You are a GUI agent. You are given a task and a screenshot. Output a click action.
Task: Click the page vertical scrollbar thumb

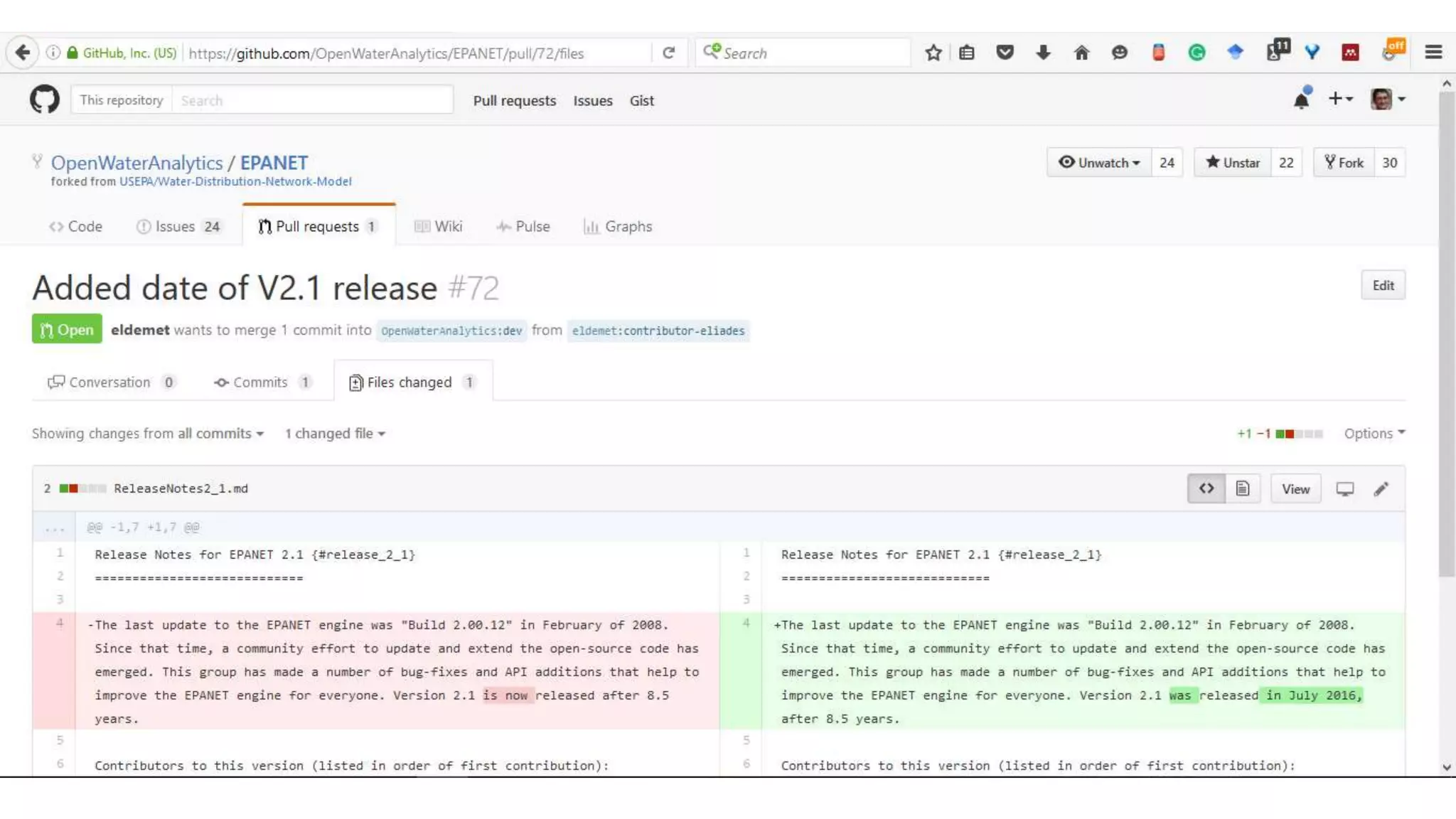click(x=1447, y=334)
